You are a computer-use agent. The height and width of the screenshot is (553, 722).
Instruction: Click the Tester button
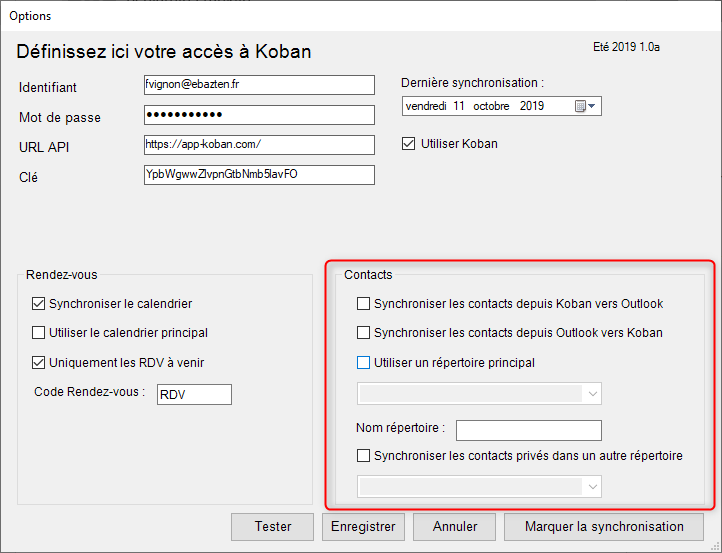[x=273, y=527]
